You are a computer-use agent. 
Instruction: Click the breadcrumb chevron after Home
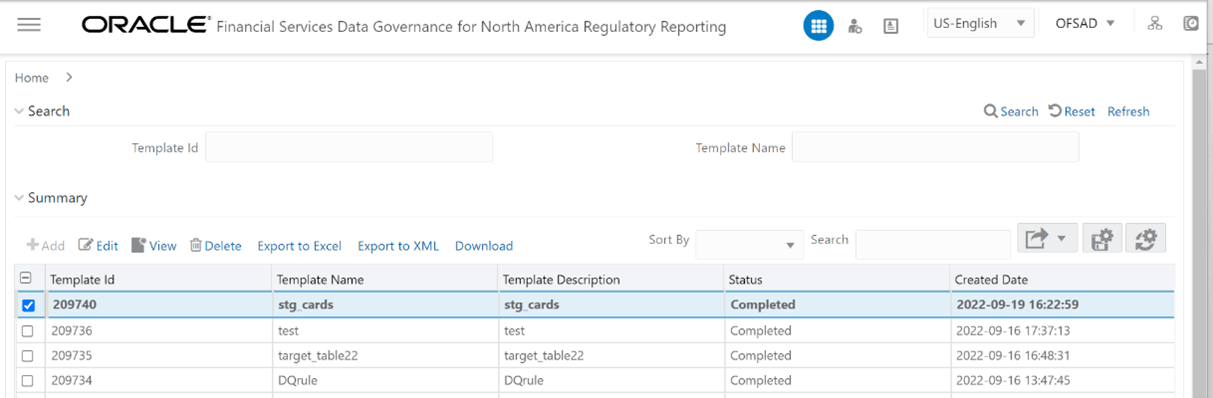69,77
